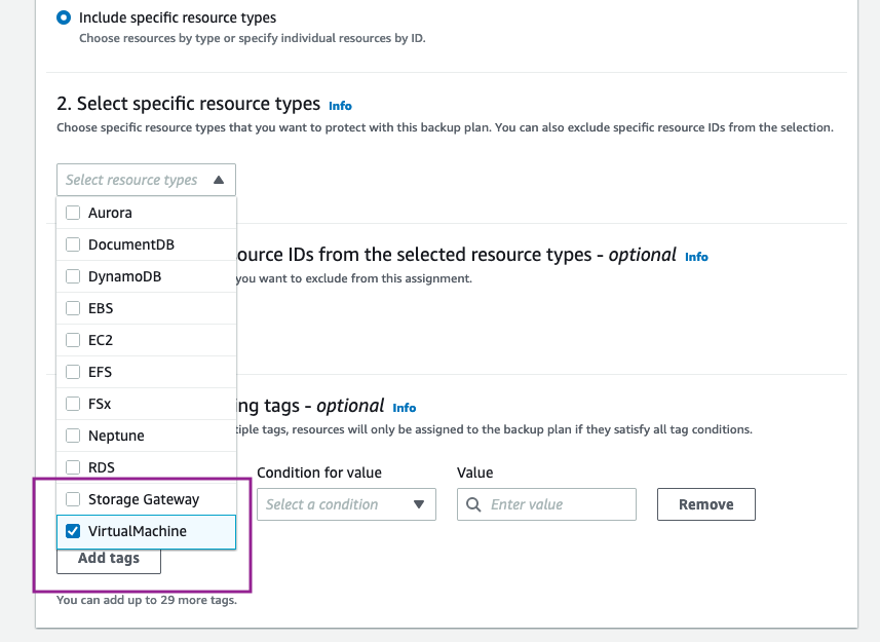Check the Aurora resource type
The width and height of the screenshot is (881, 643).
(x=73, y=212)
